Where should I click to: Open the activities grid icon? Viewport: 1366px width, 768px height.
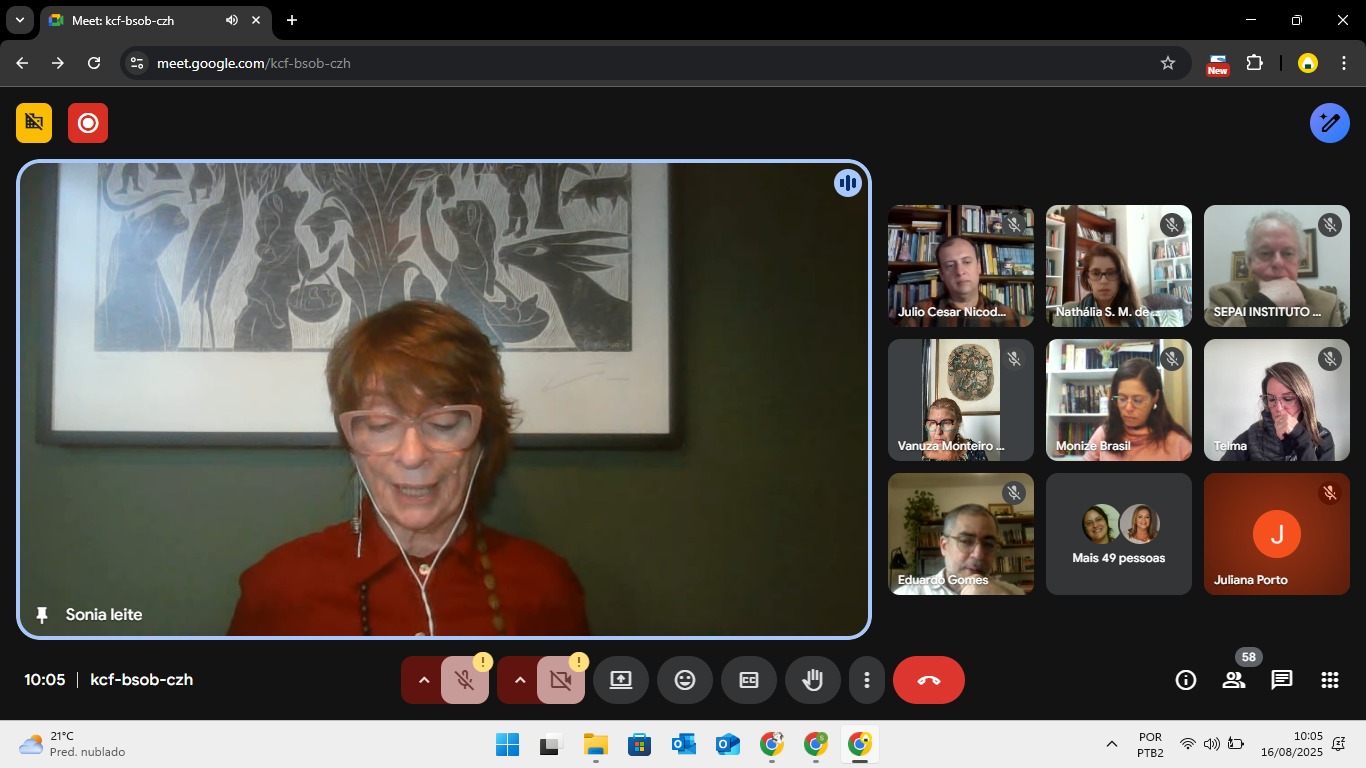pyautogui.click(x=1329, y=680)
